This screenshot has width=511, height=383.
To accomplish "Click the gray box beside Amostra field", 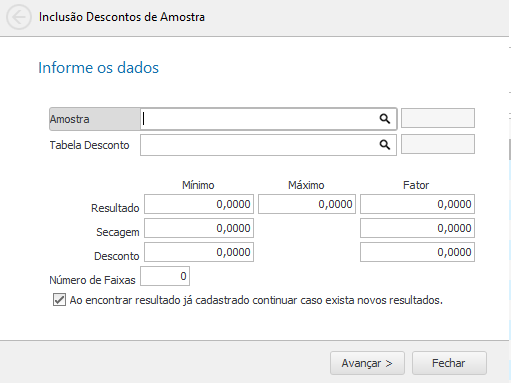I will click(438, 118).
